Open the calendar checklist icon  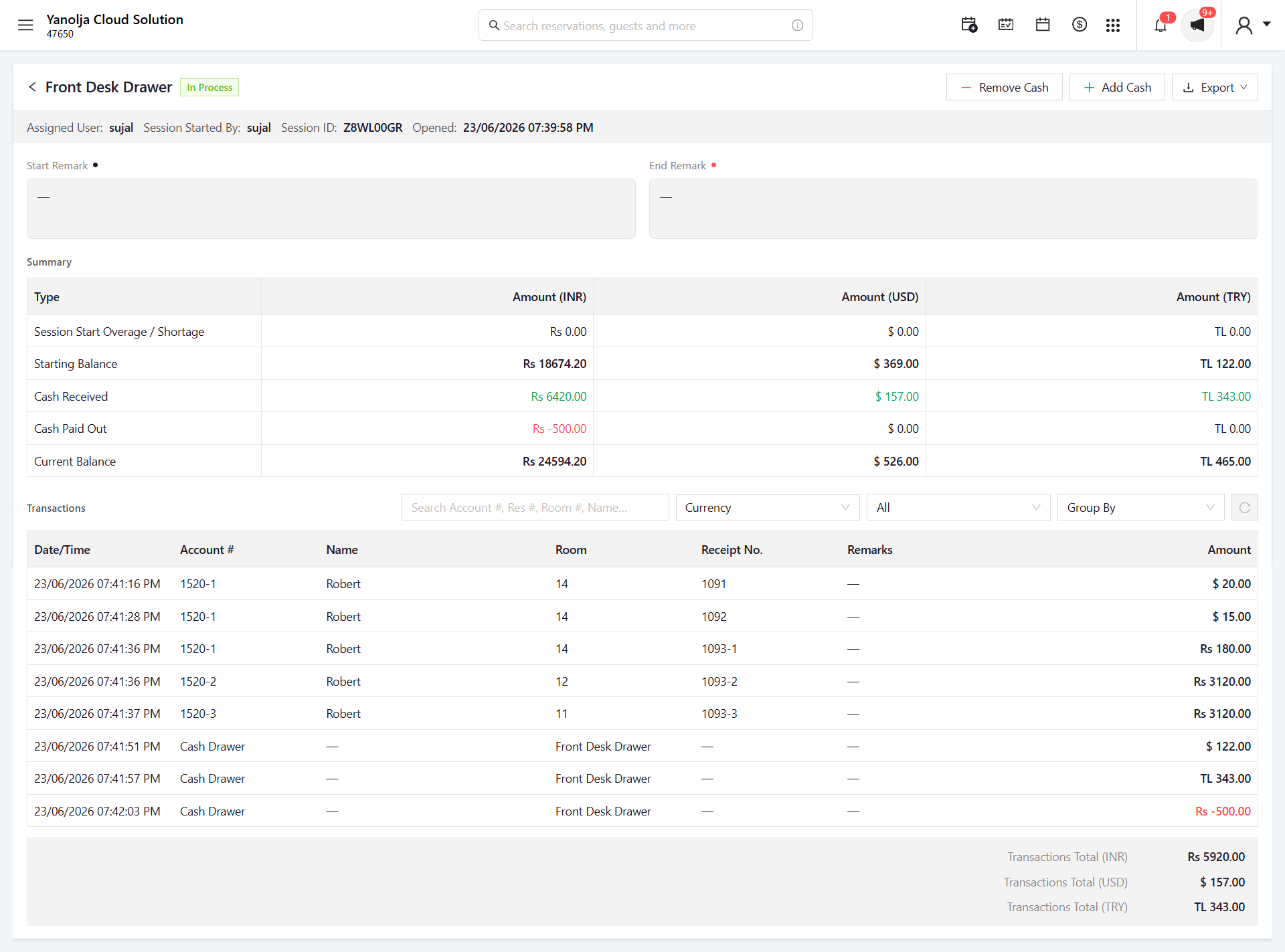pos(1006,25)
